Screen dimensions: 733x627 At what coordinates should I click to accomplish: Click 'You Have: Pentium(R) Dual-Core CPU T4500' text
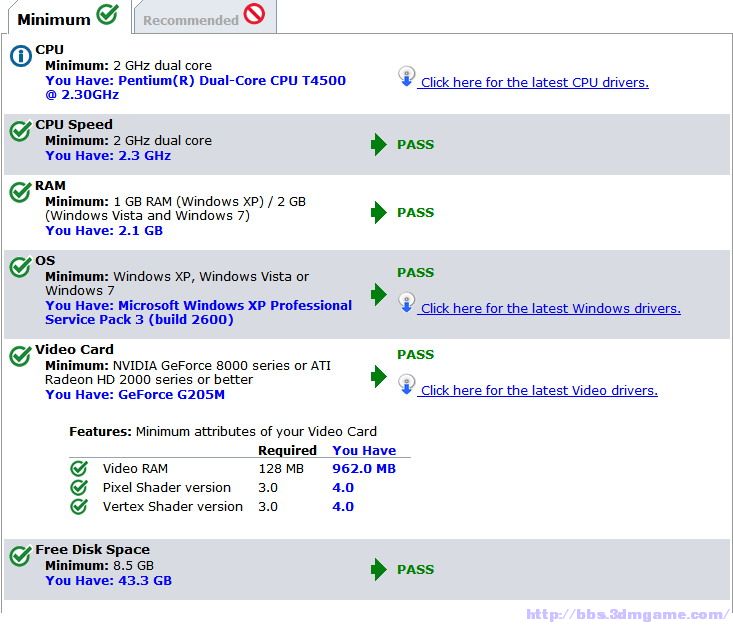195,80
